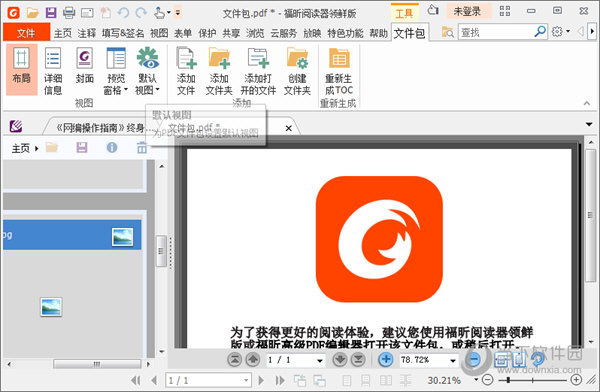Click the 未登录 login button
Screen dimensions: 600x392
pos(467,11)
